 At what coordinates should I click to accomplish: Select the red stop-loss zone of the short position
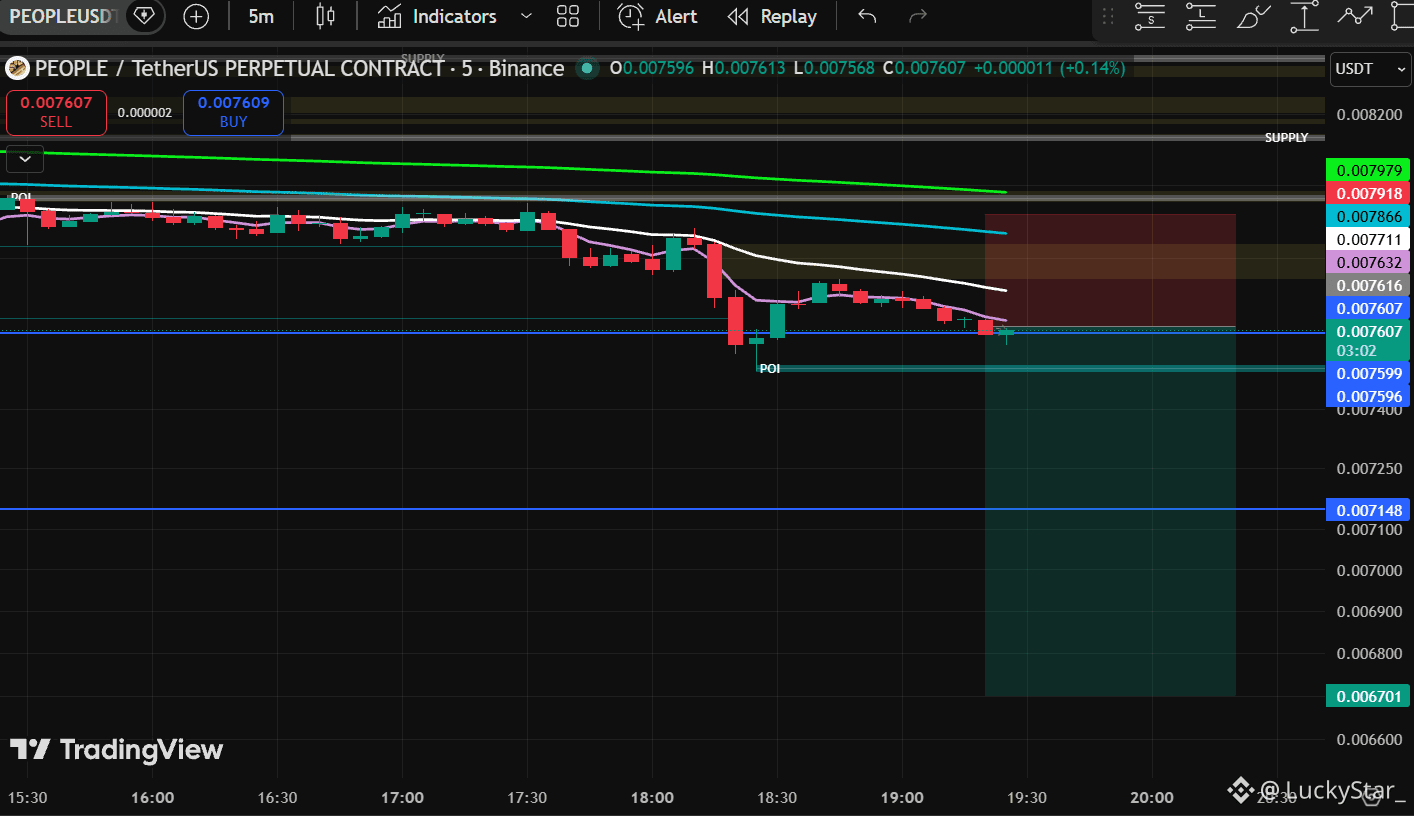click(1110, 270)
